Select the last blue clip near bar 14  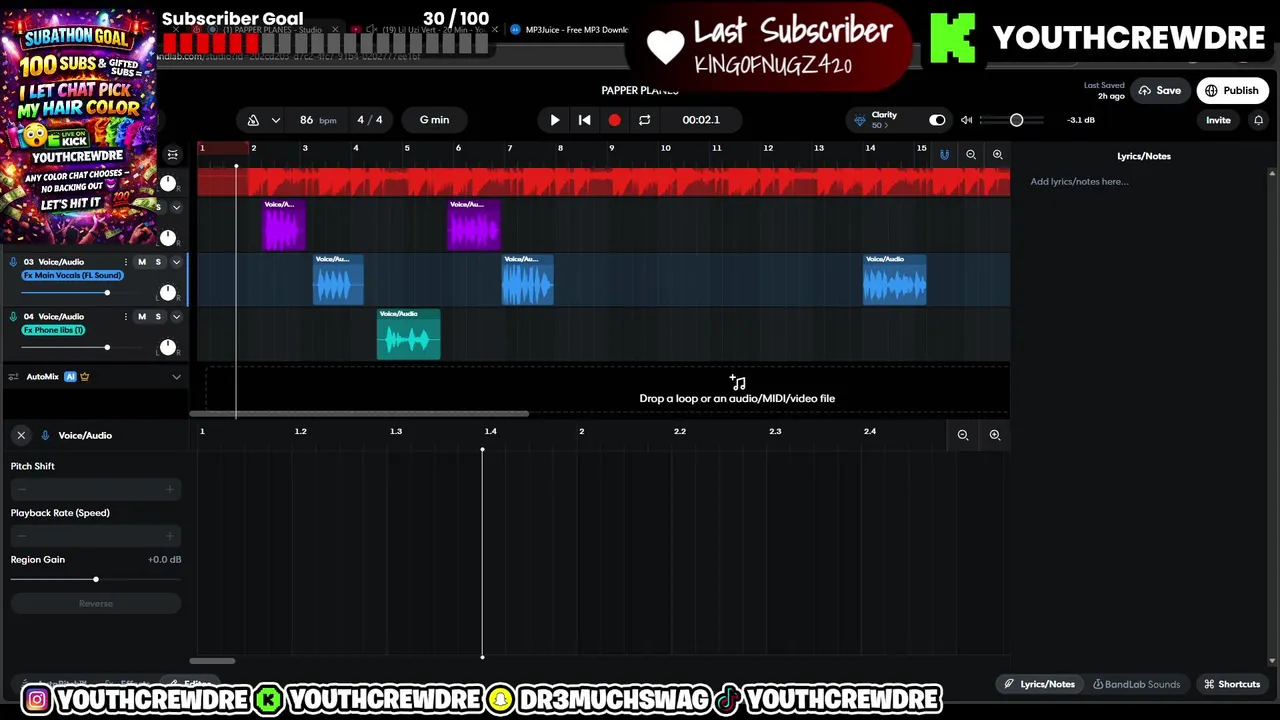coord(894,279)
